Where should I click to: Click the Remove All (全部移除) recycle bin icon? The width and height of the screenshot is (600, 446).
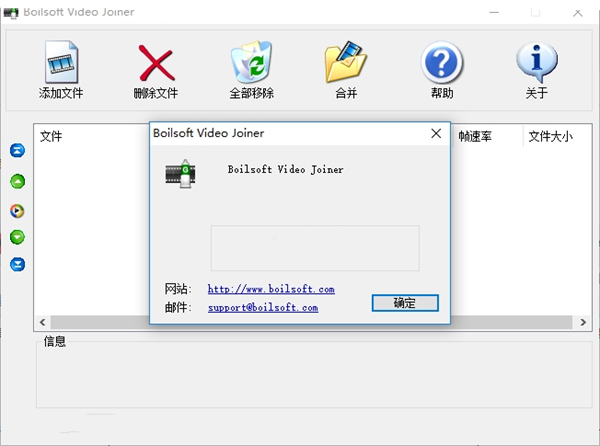[x=251, y=62]
